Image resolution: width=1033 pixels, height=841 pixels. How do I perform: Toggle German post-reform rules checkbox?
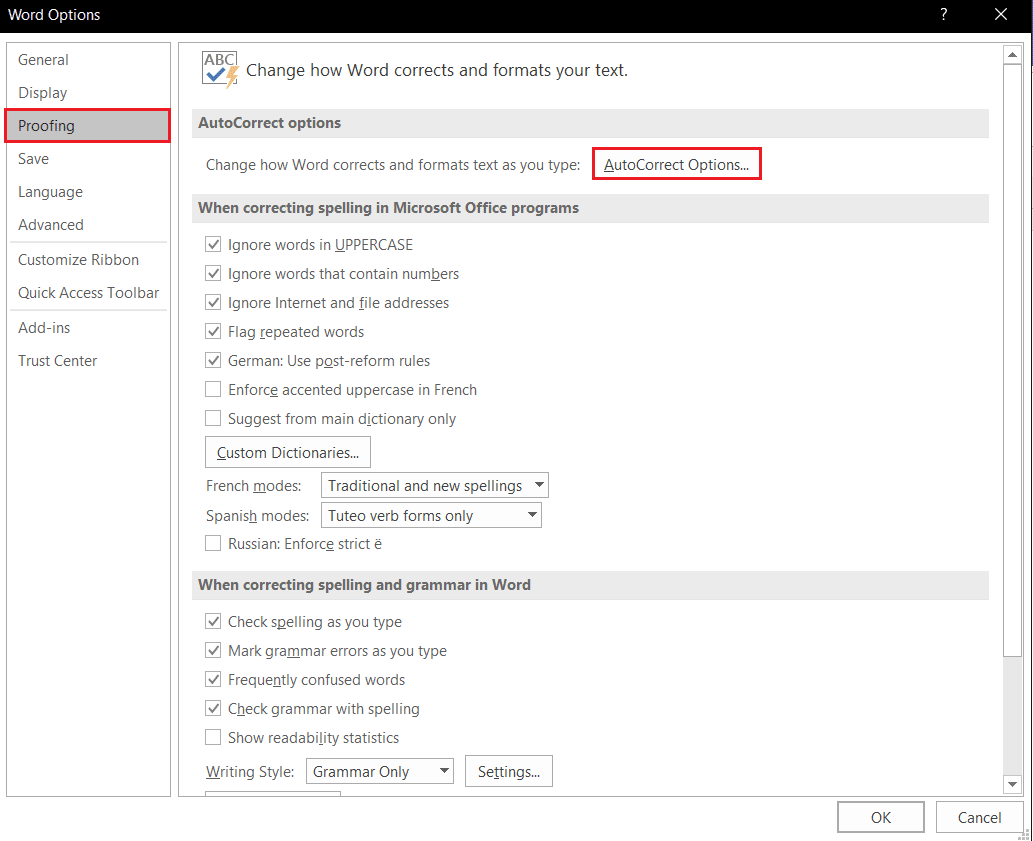(x=213, y=360)
